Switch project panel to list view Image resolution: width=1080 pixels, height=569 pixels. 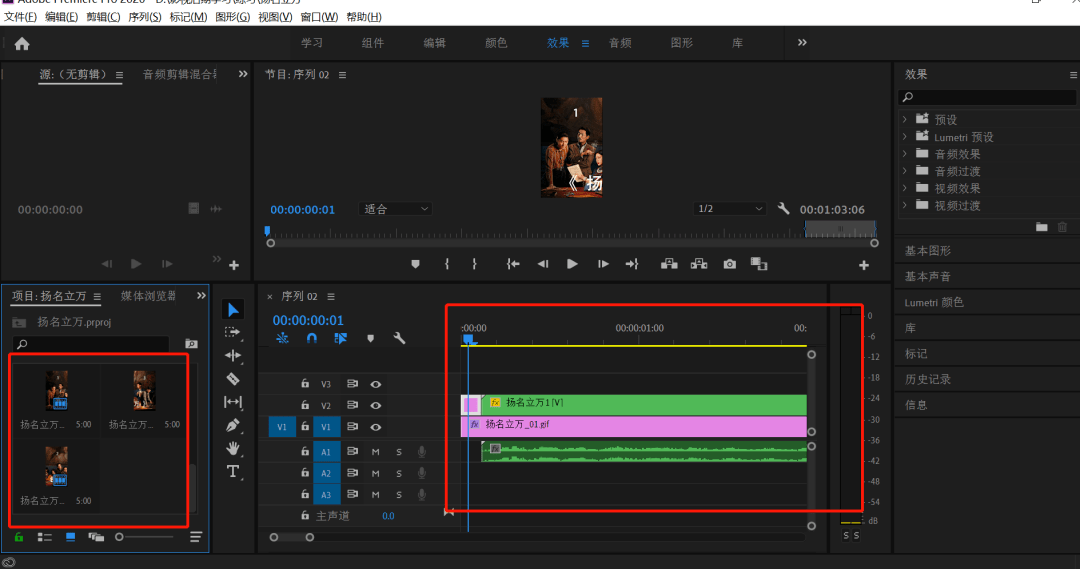(x=45, y=537)
